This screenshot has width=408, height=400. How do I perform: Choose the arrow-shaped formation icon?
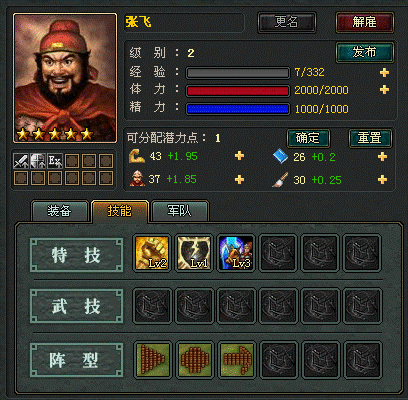(x=237, y=359)
